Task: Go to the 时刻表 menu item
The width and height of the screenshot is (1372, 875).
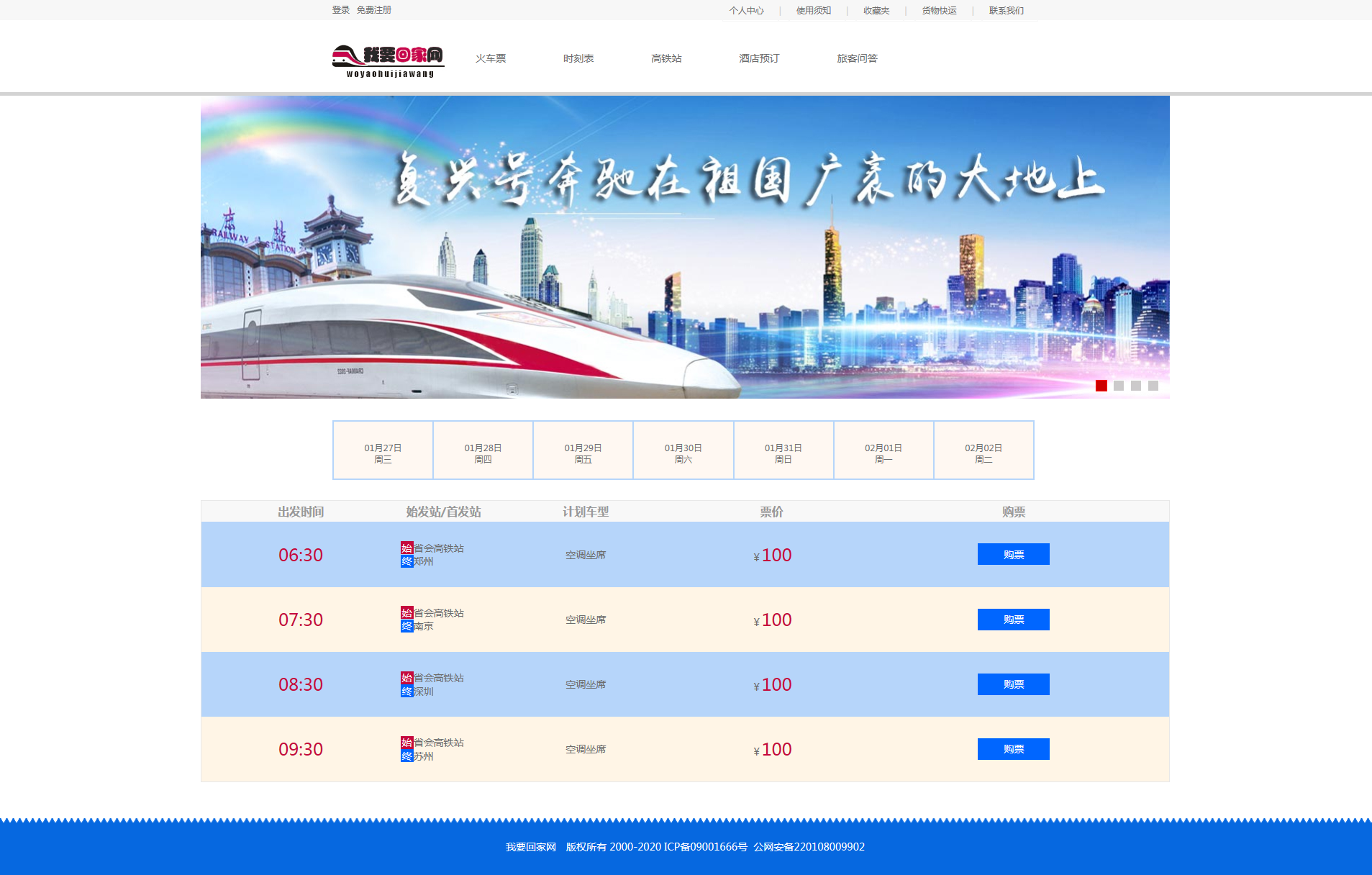Action: coord(578,58)
